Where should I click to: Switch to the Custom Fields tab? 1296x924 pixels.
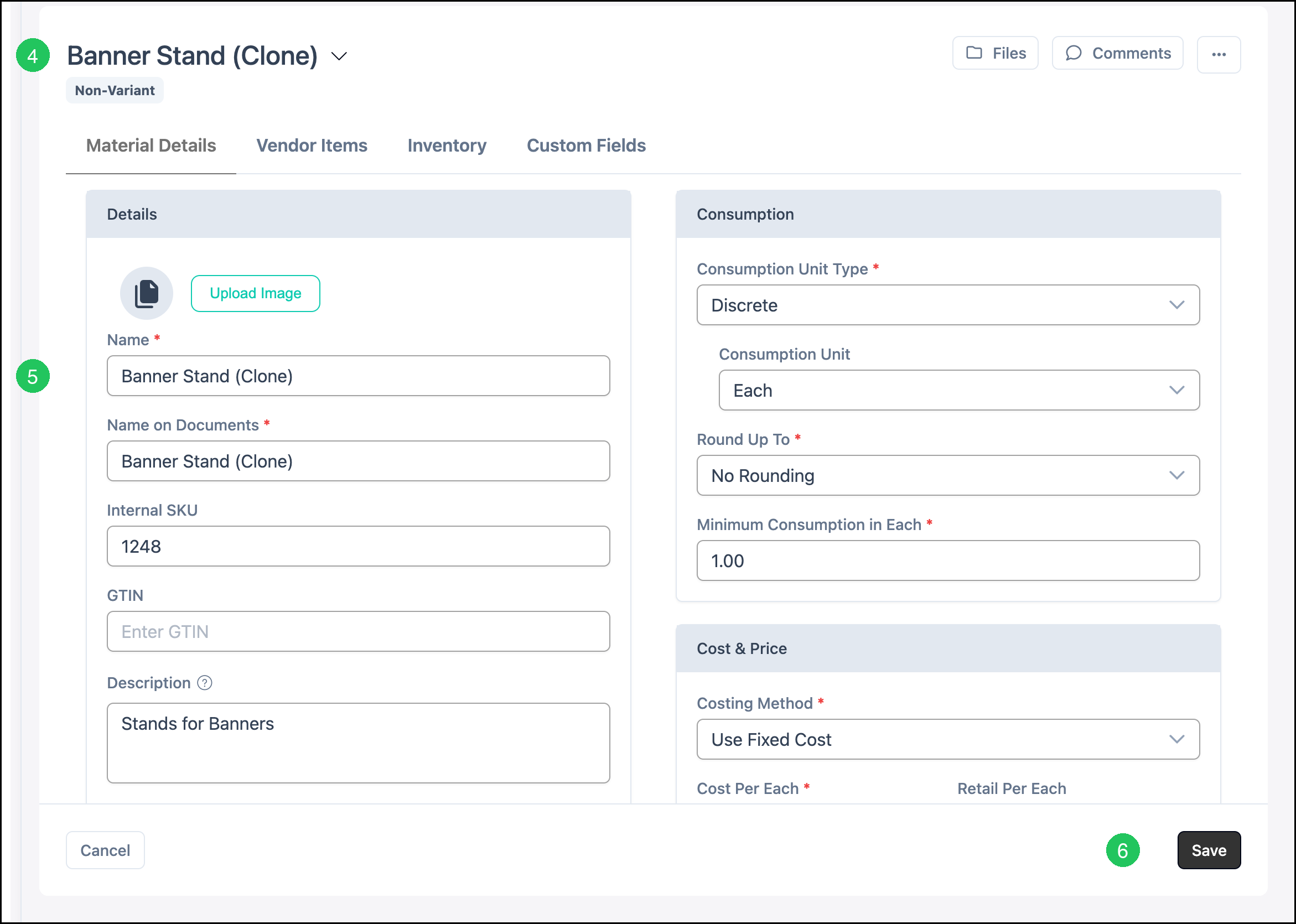pyautogui.click(x=586, y=146)
